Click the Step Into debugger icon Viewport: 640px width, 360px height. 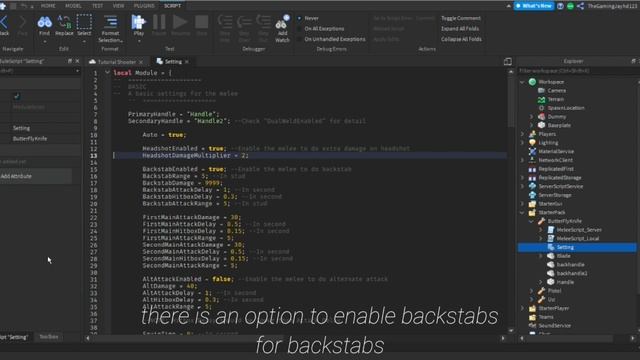coord(224,22)
